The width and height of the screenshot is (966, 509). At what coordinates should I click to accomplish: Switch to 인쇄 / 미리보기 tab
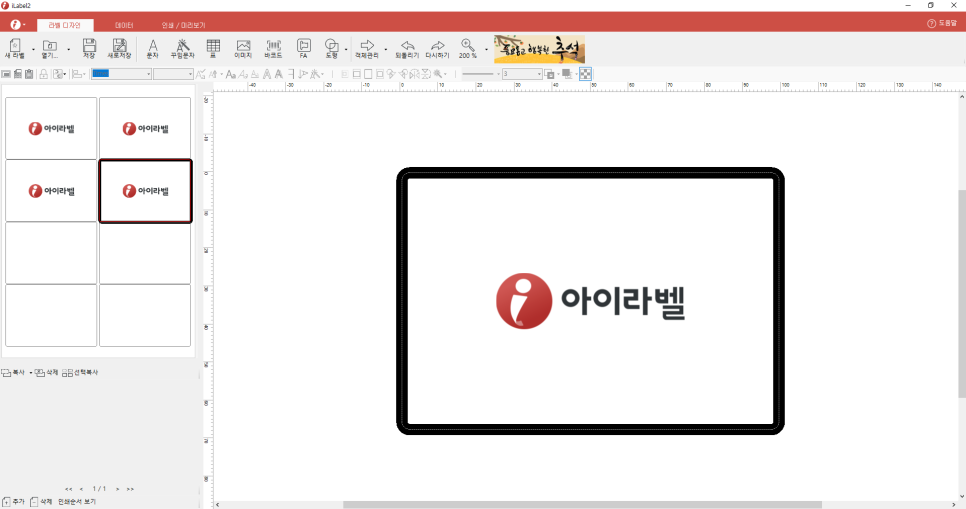tap(183, 25)
